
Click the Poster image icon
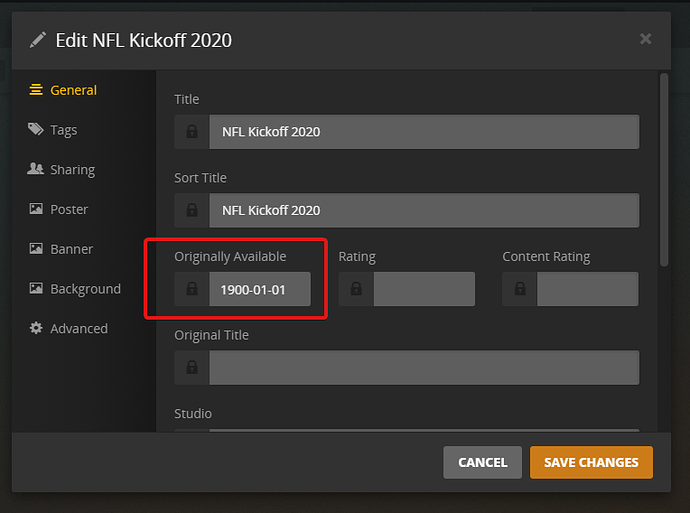pos(36,209)
